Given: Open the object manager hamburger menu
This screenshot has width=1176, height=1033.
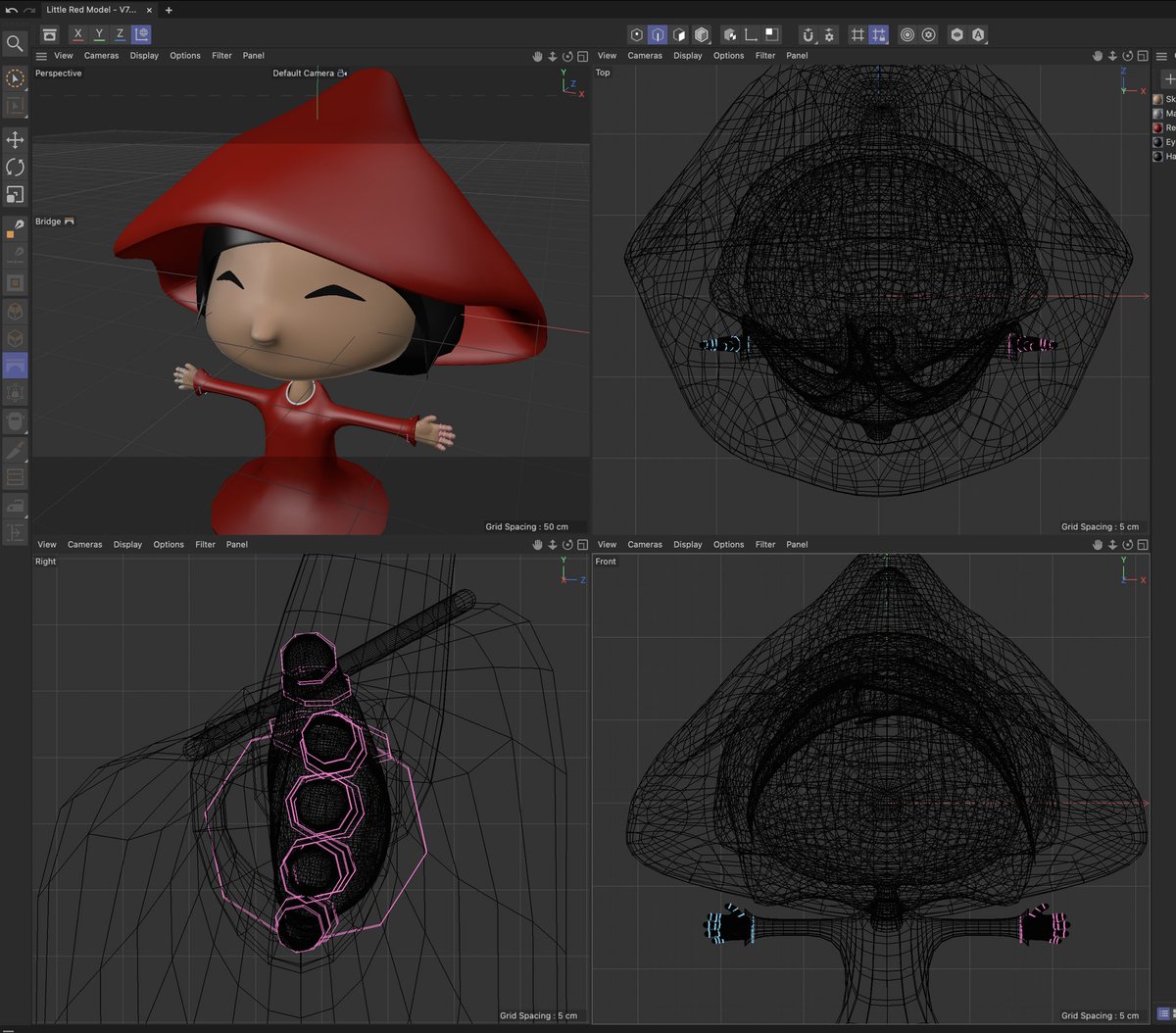Looking at the screenshot, I should pos(1161,56).
